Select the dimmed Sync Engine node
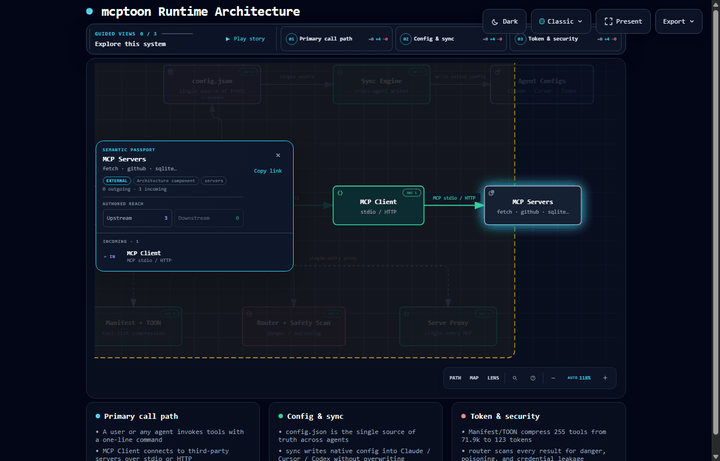The height and width of the screenshot is (461, 720). (381, 84)
